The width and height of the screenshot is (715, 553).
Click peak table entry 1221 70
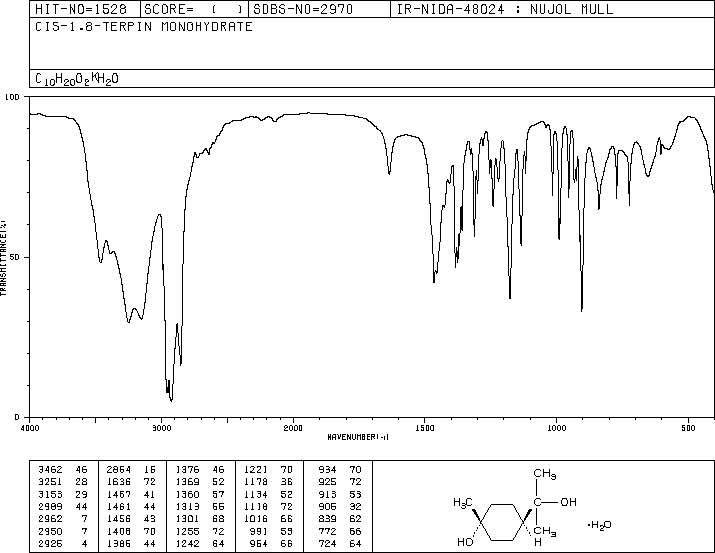pyautogui.click(x=269, y=470)
